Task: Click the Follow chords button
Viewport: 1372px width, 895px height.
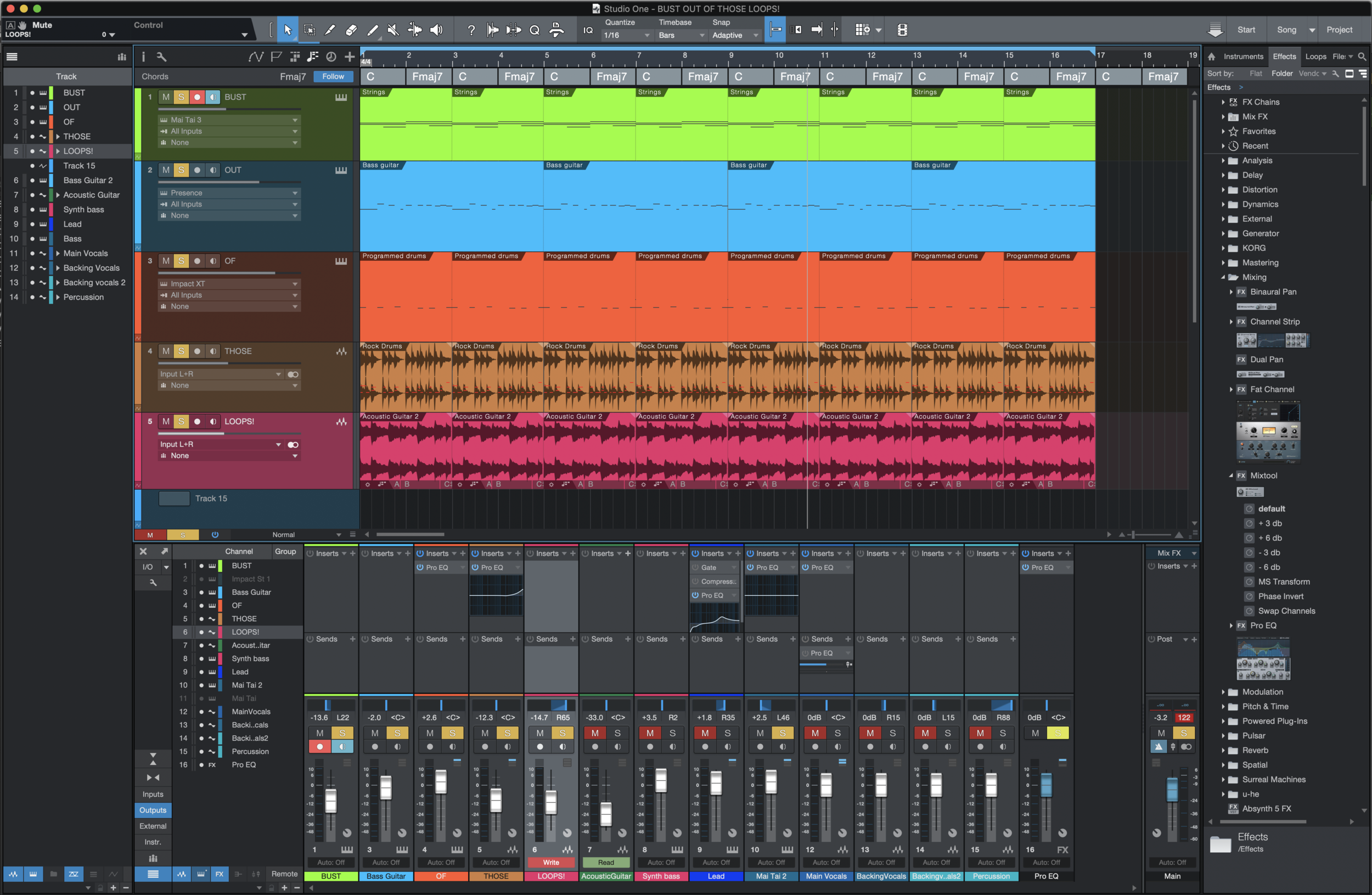Action: [333, 76]
